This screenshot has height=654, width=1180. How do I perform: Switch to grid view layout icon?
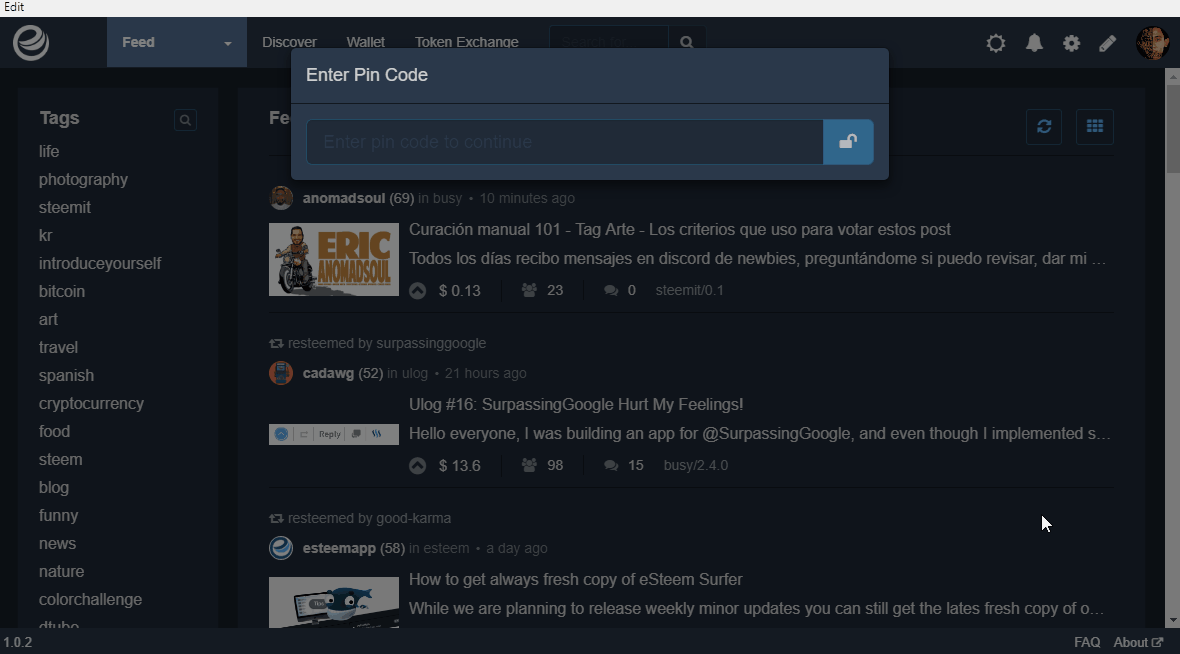point(1095,126)
